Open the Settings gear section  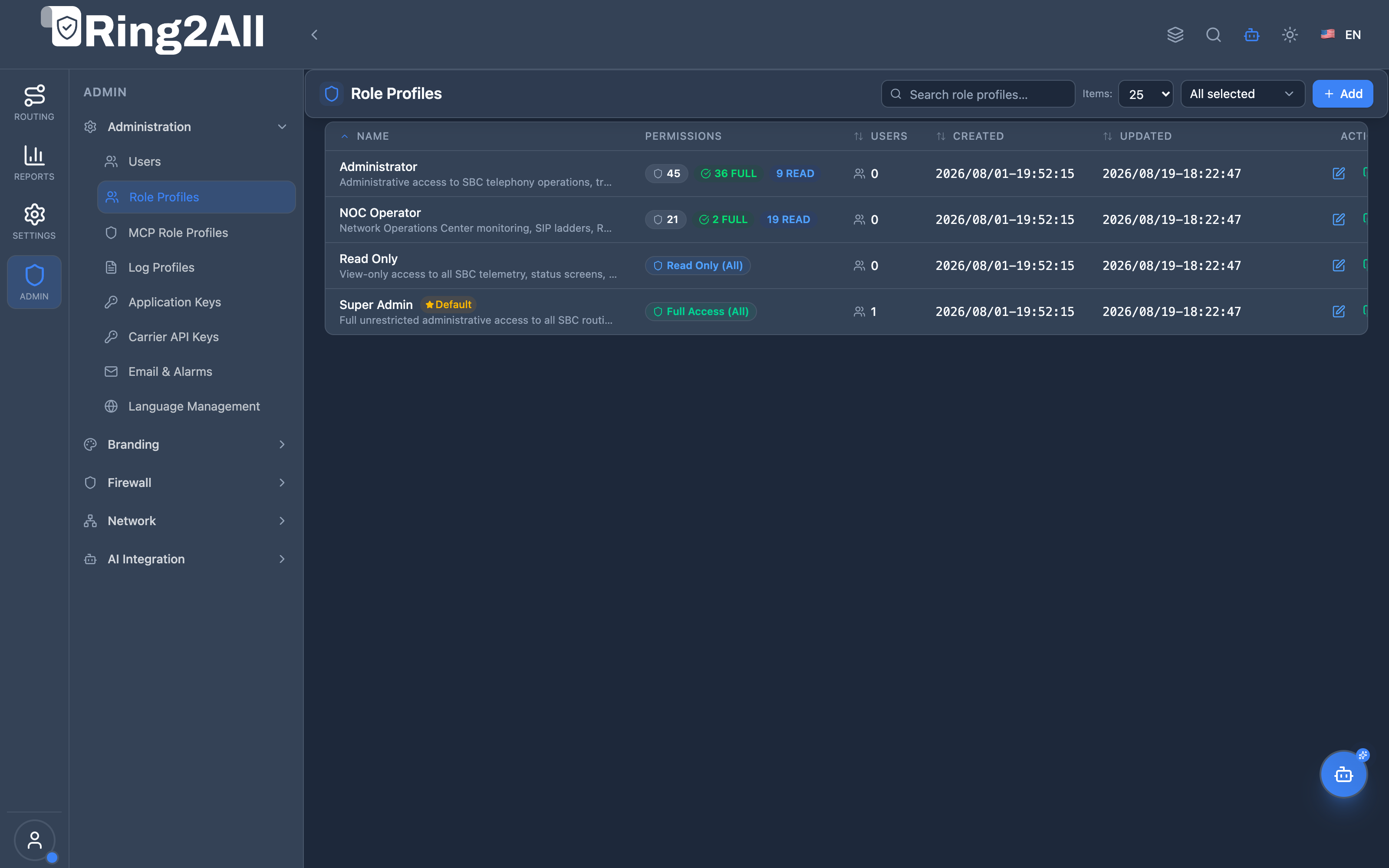click(x=34, y=222)
